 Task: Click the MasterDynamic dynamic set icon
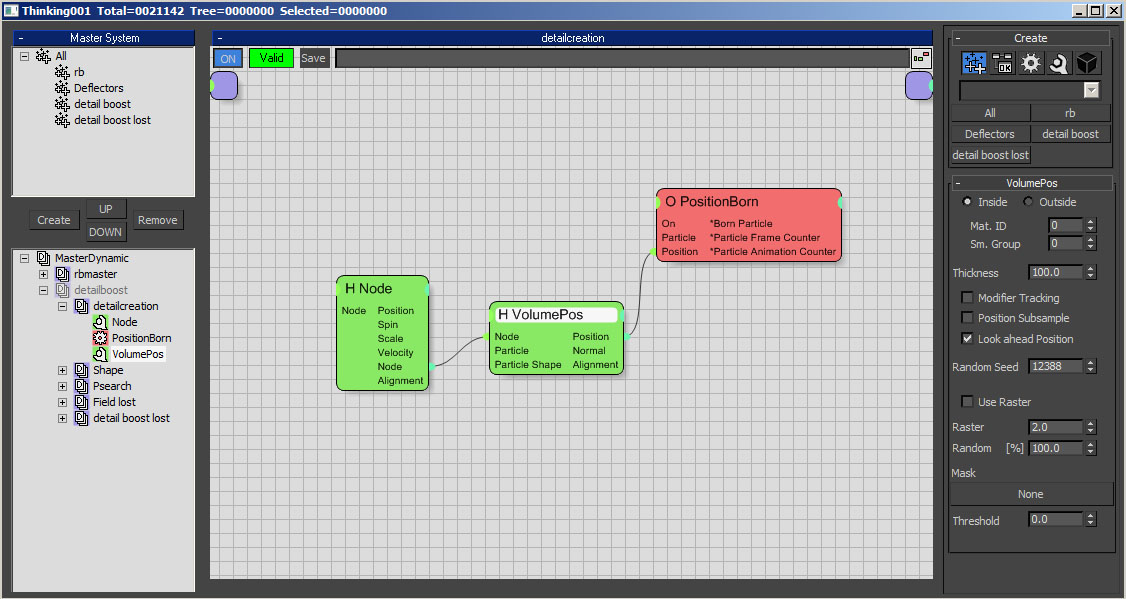43,258
